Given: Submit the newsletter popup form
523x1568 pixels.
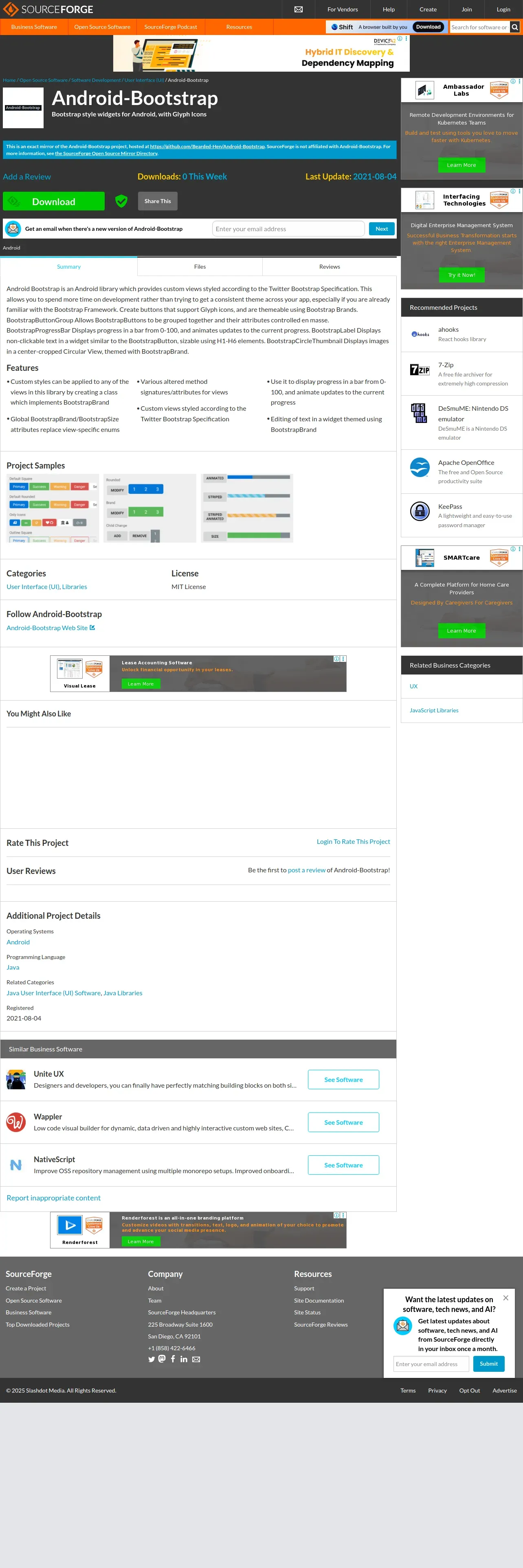Looking at the screenshot, I should coord(488,1364).
